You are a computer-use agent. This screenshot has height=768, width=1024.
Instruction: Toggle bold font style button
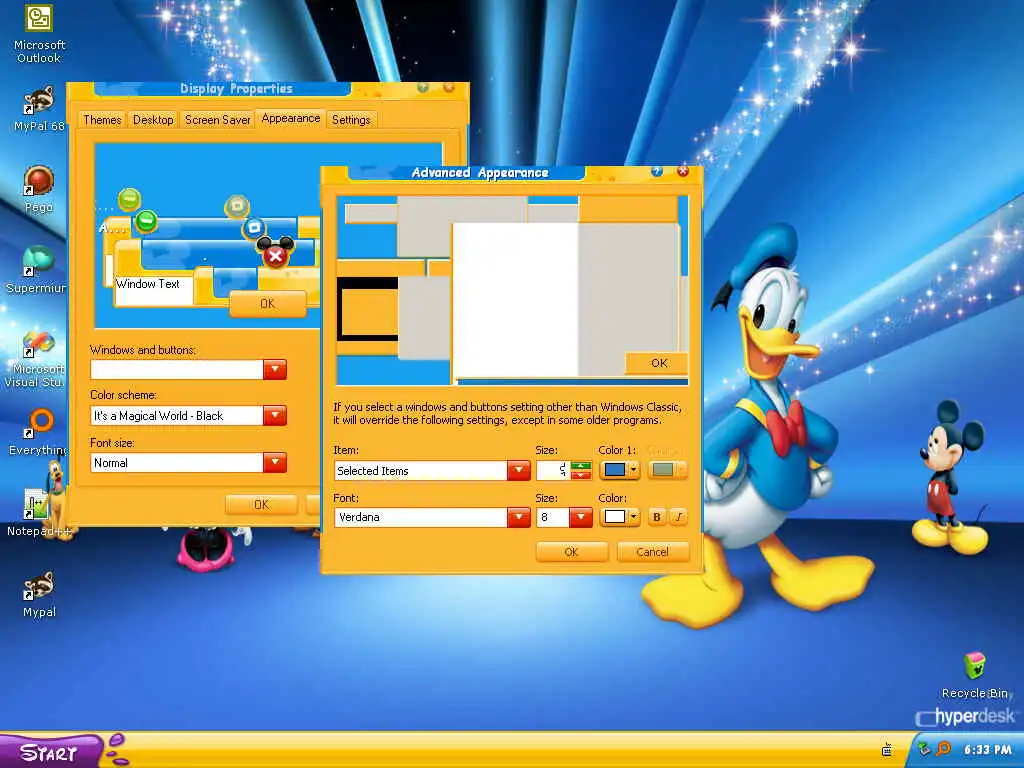click(x=657, y=517)
